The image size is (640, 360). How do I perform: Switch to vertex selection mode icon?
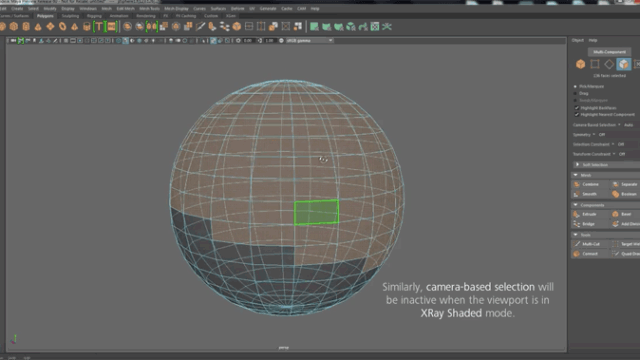coord(595,64)
